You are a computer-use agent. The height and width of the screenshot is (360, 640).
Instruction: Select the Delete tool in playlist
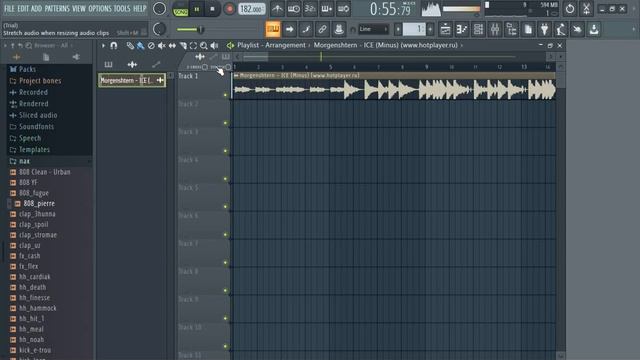pos(151,45)
